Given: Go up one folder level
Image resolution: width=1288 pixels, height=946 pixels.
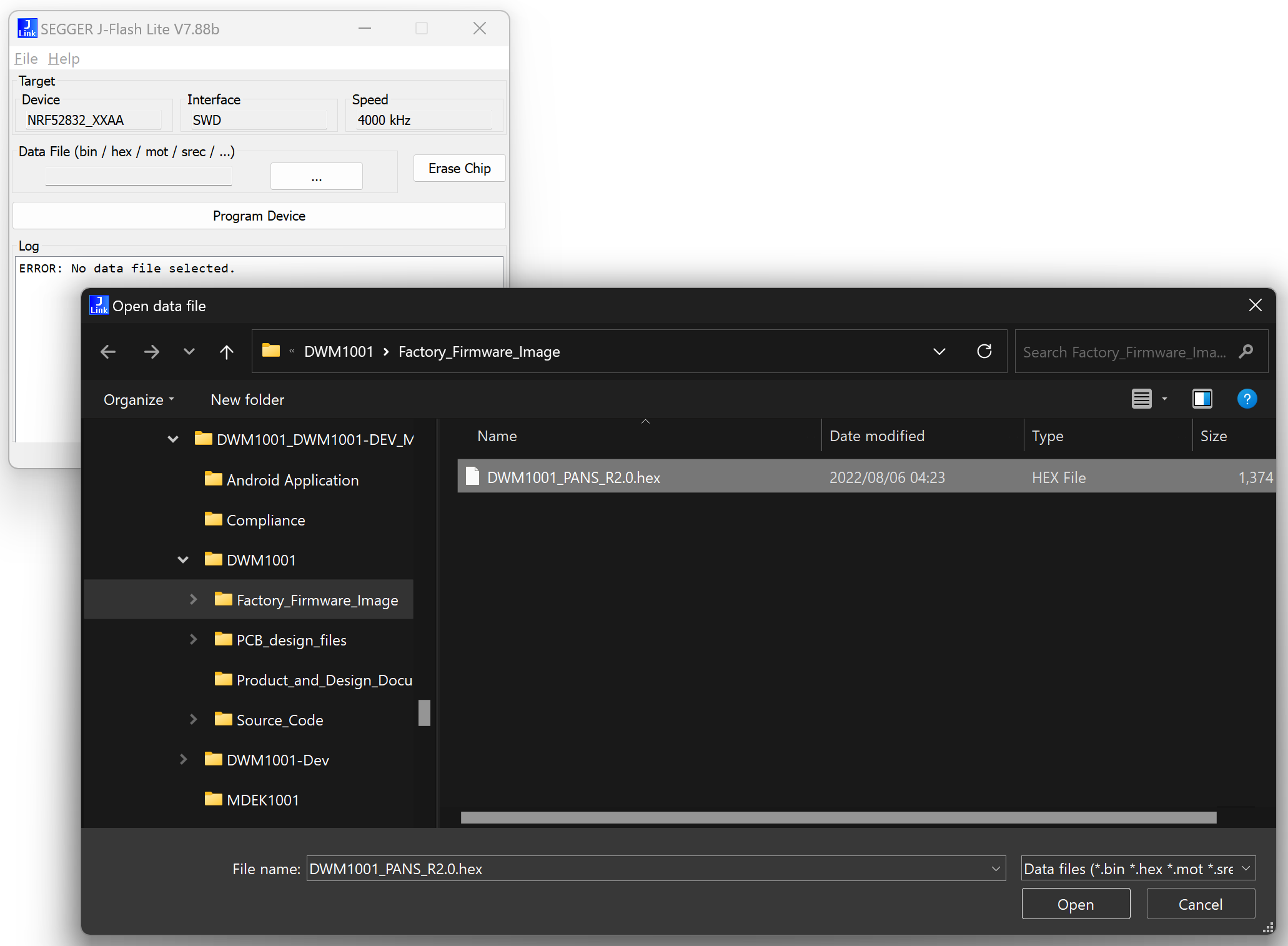Looking at the screenshot, I should [x=227, y=352].
